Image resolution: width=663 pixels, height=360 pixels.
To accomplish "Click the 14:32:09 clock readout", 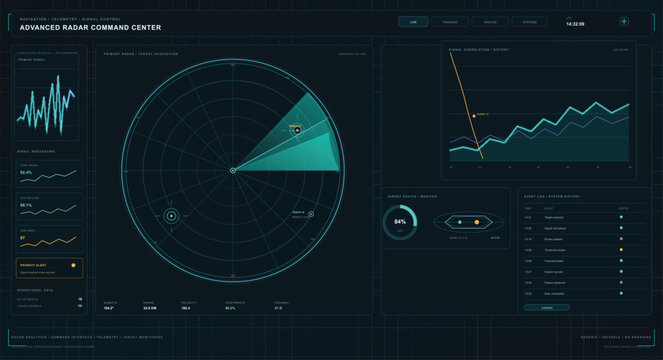I will click(x=575, y=24).
